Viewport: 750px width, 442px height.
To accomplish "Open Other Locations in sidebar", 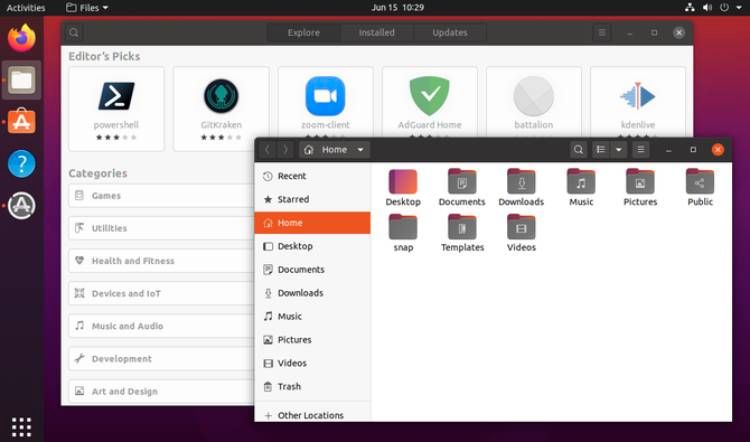I will click(312, 415).
